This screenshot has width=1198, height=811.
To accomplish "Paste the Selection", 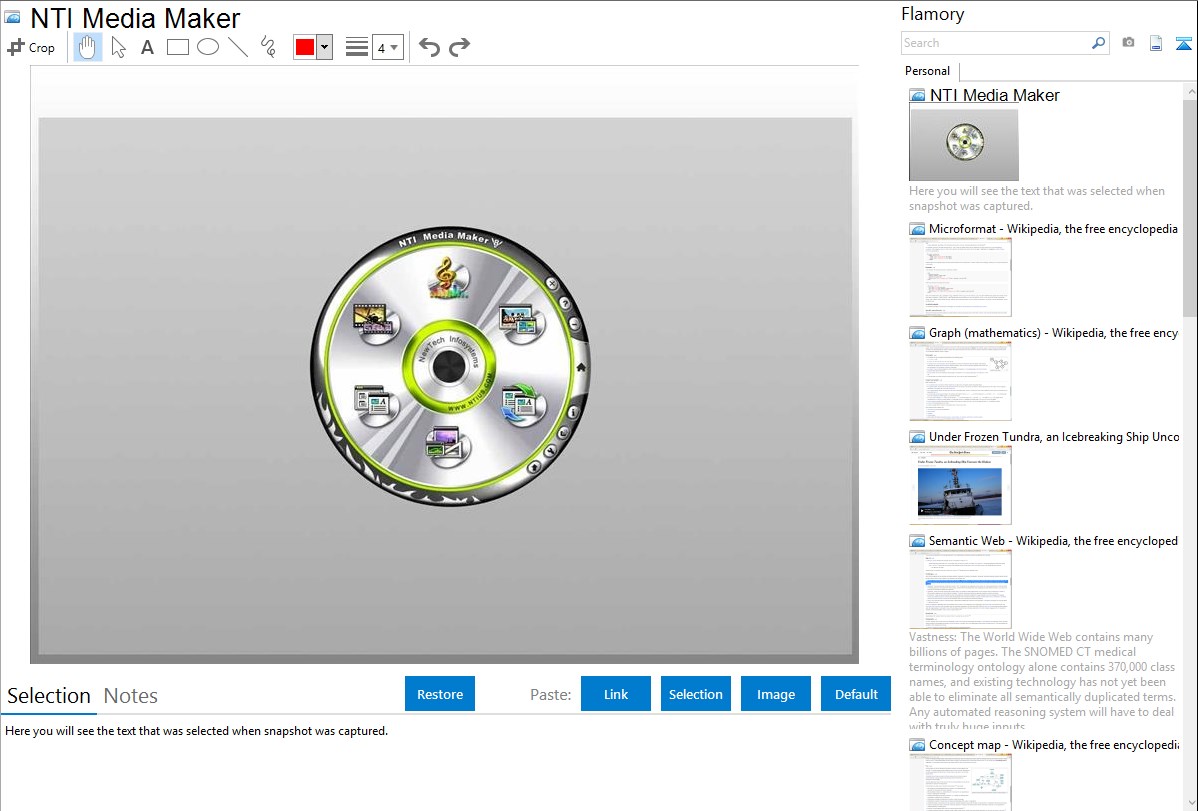I will 696,694.
